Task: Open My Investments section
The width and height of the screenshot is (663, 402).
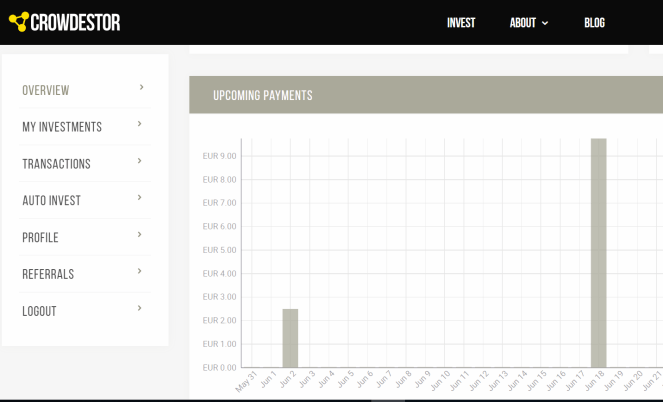Action: pos(62,127)
